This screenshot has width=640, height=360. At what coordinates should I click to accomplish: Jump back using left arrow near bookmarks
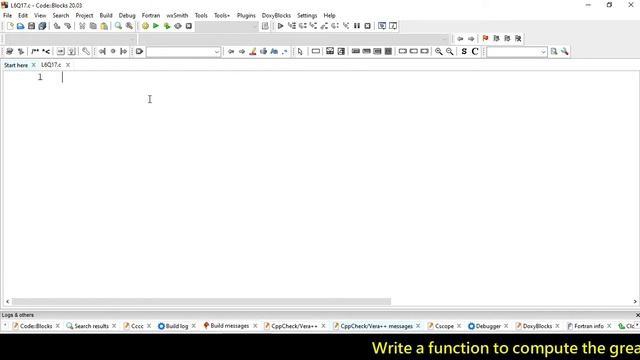click(460, 39)
